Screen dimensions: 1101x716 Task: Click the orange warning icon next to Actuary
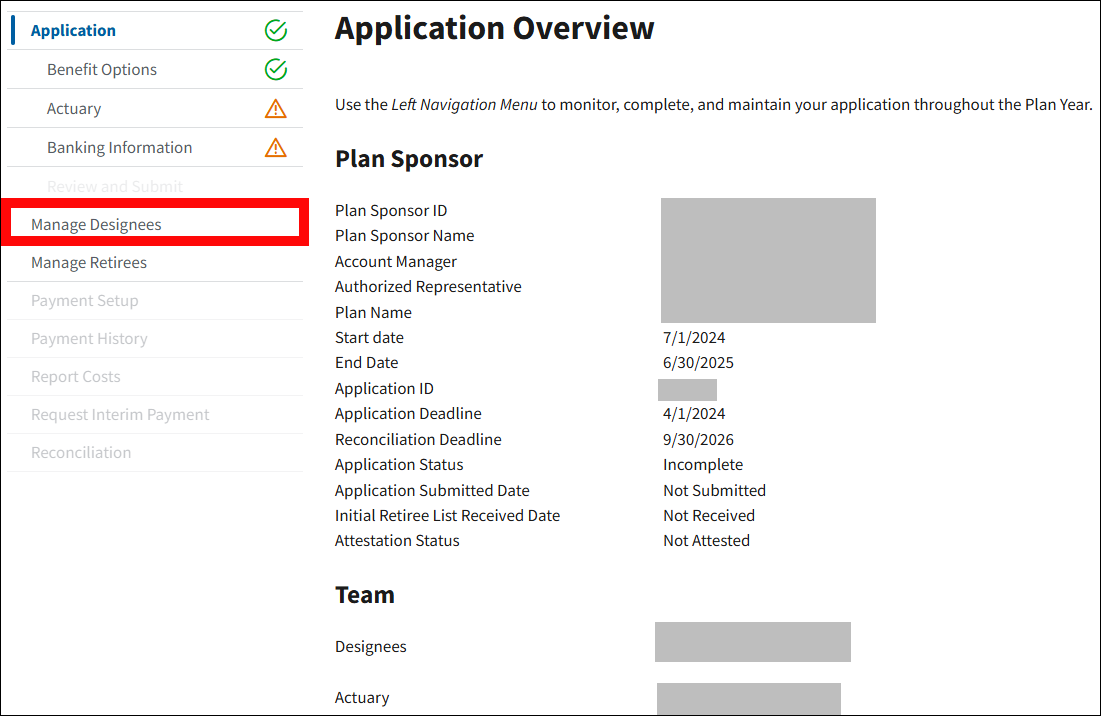tap(276, 109)
